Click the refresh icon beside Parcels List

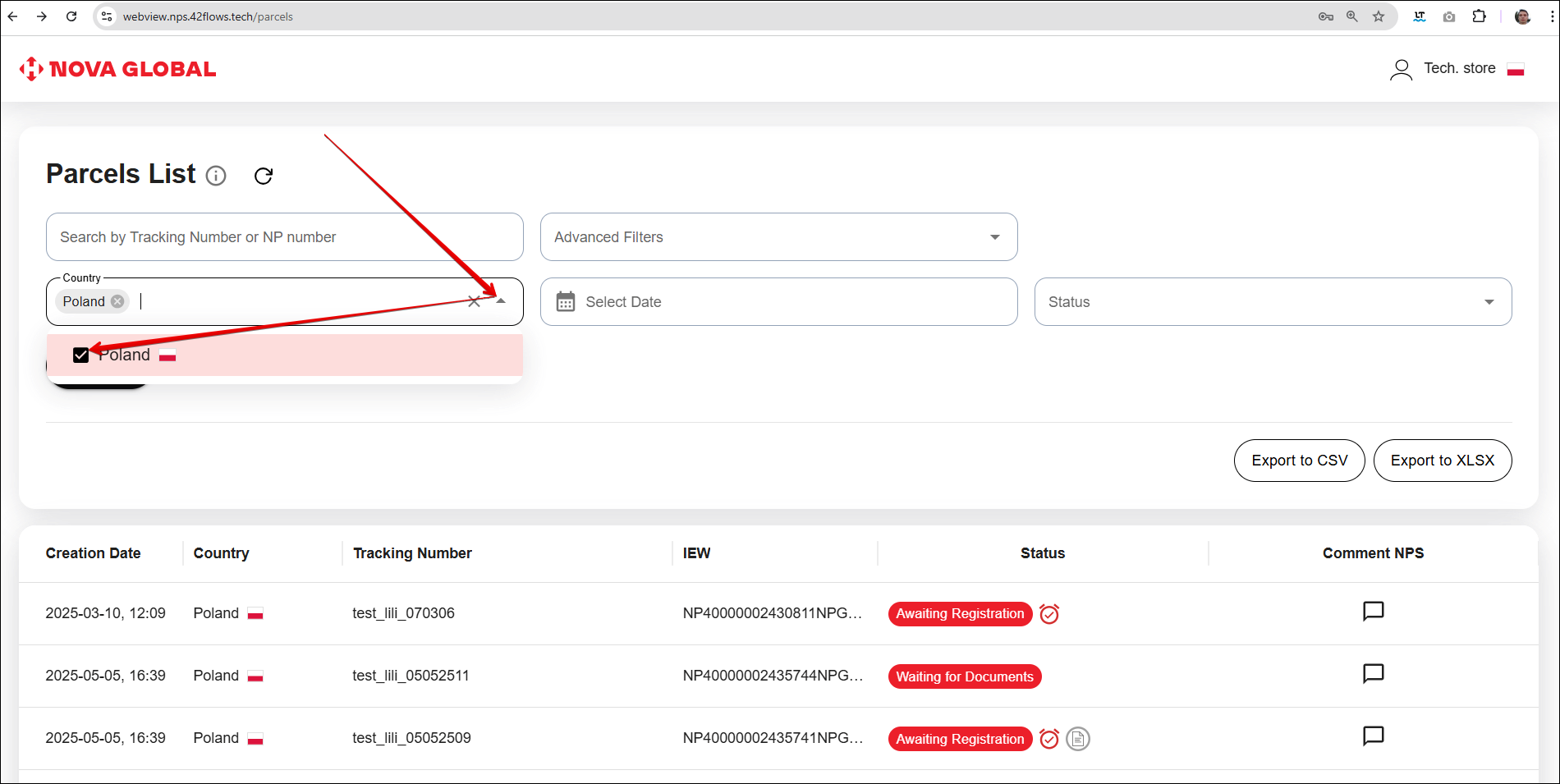[263, 176]
